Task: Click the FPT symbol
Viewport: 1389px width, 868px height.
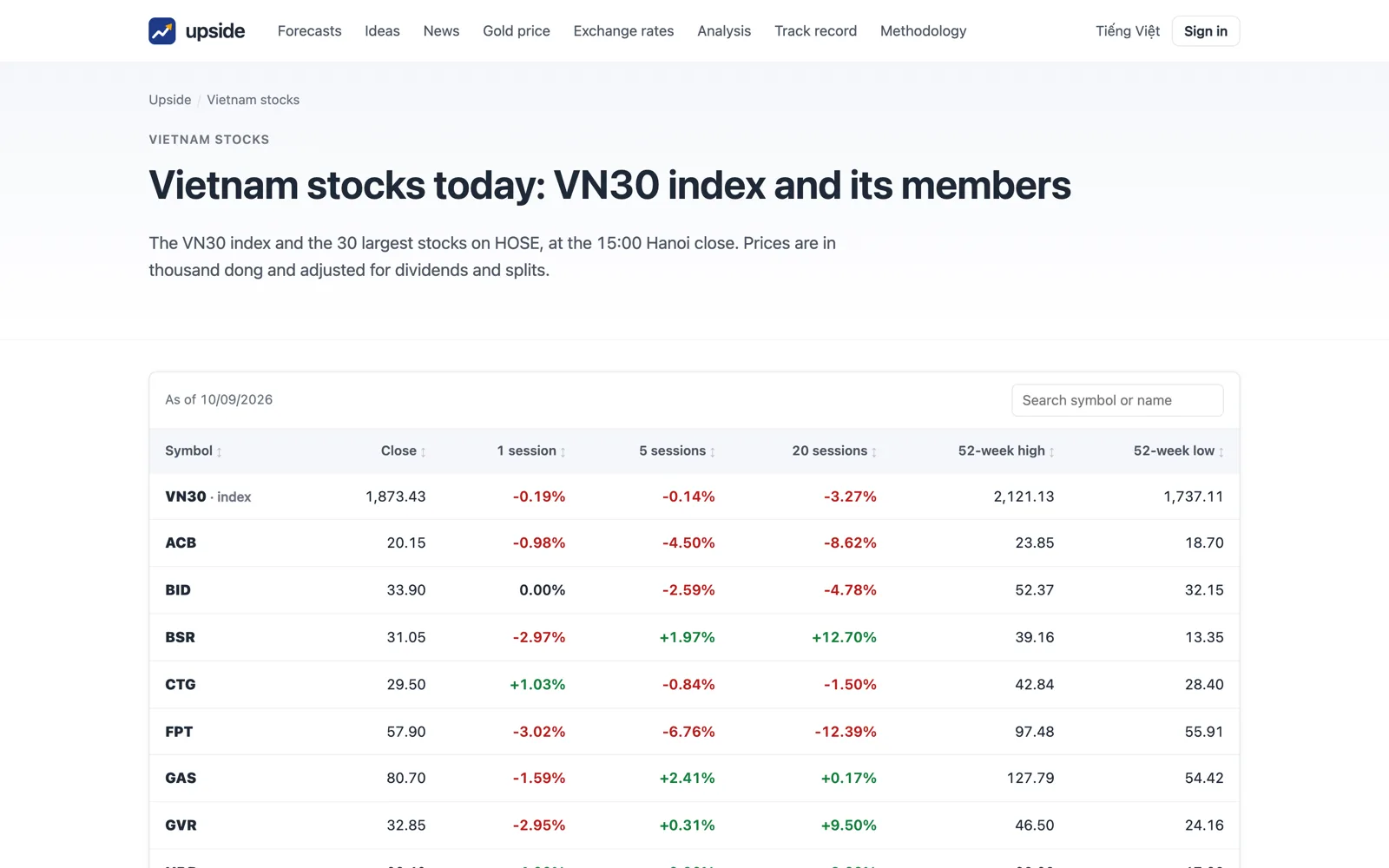Action: [x=179, y=732]
